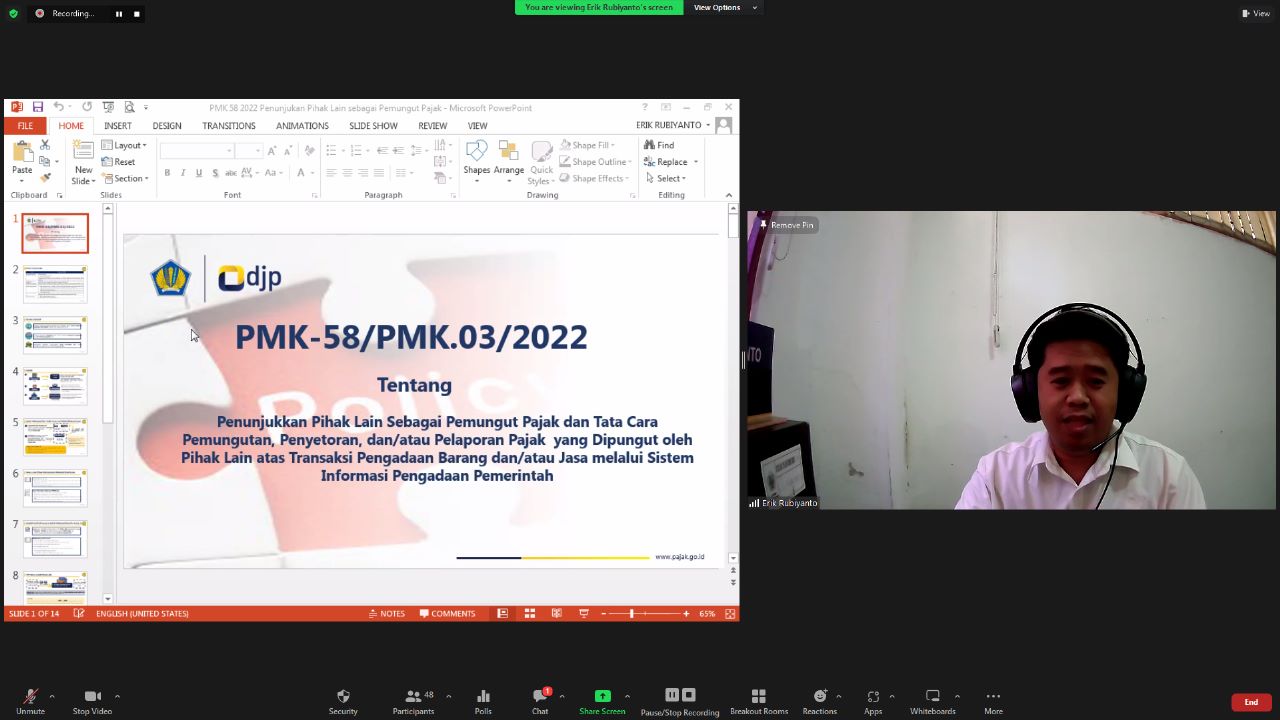Open the Participants list
The height and width of the screenshot is (720, 1280).
click(413, 701)
